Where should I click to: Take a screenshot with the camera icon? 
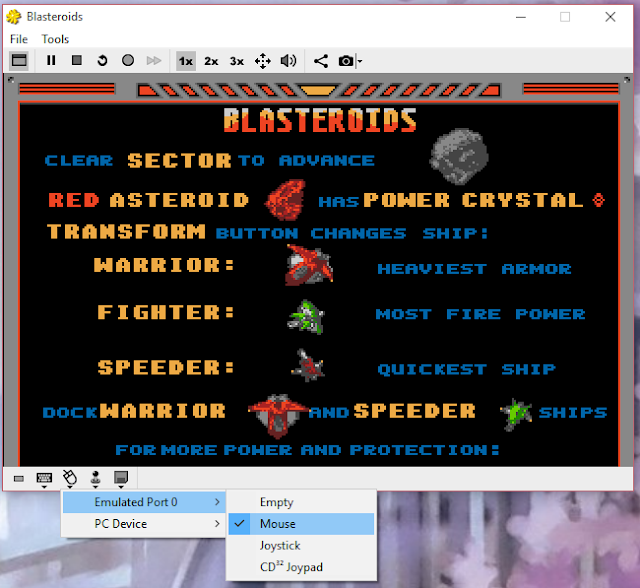pyautogui.click(x=346, y=61)
